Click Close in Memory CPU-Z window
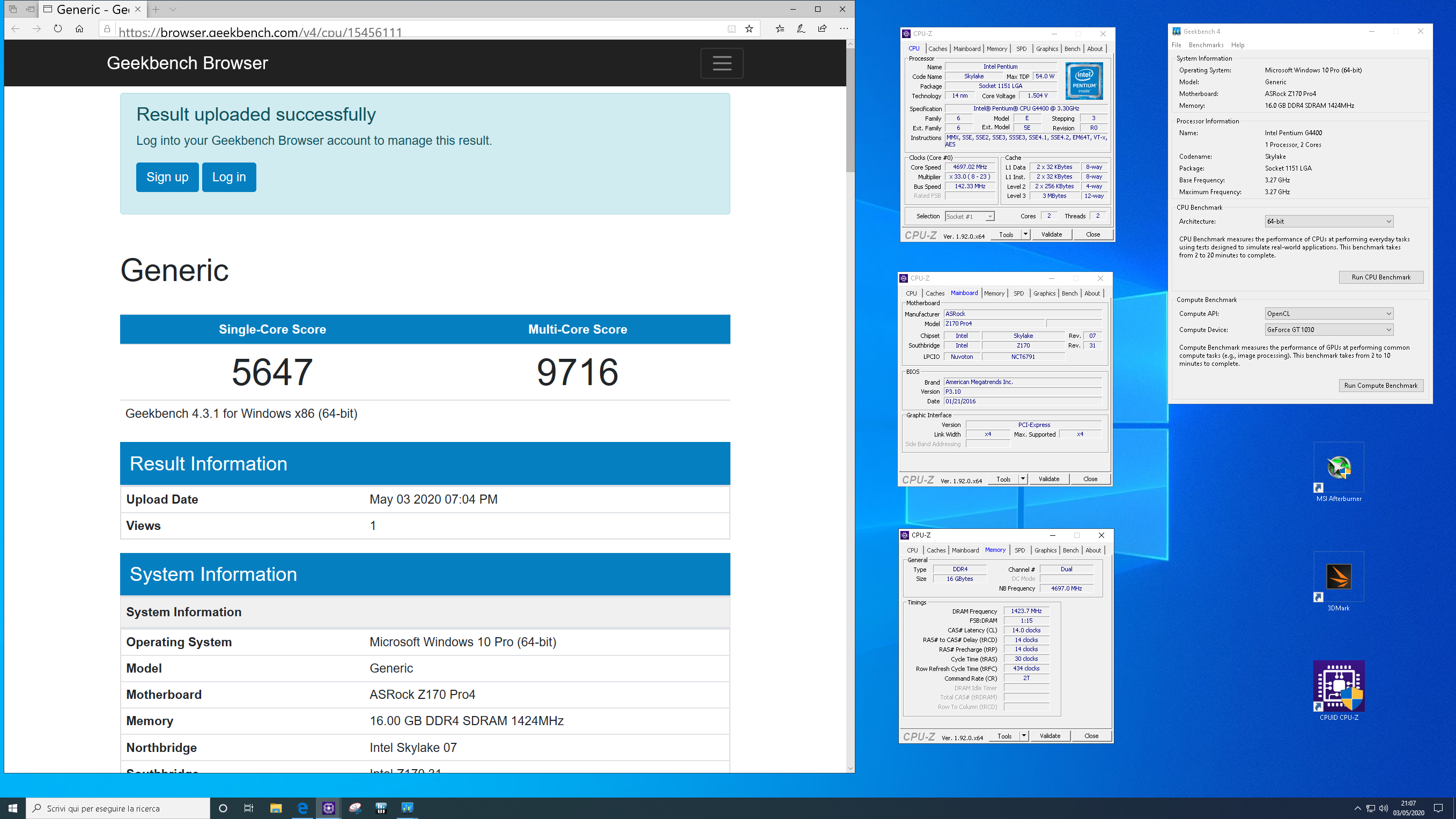This screenshot has height=819, width=1456. (1091, 735)
